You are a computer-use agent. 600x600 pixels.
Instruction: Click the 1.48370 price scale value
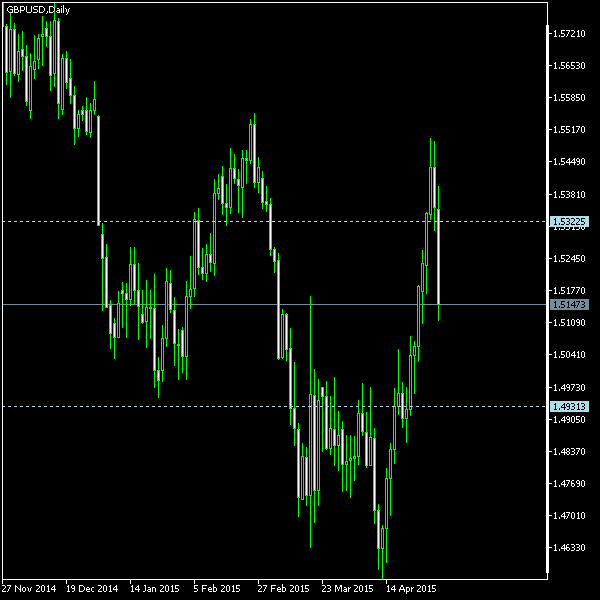[x=569, y=452]
